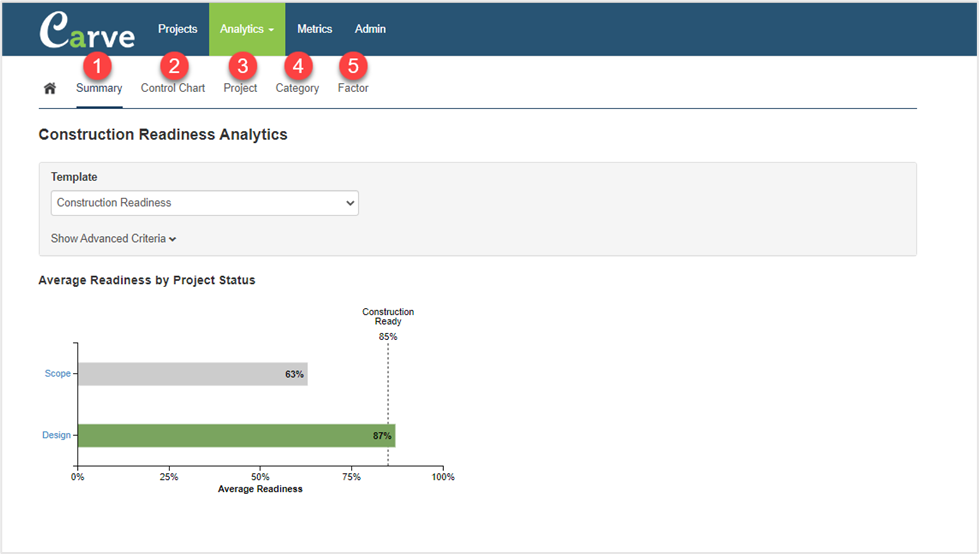
Task: Click the Template field label
Action: [74, 177]
